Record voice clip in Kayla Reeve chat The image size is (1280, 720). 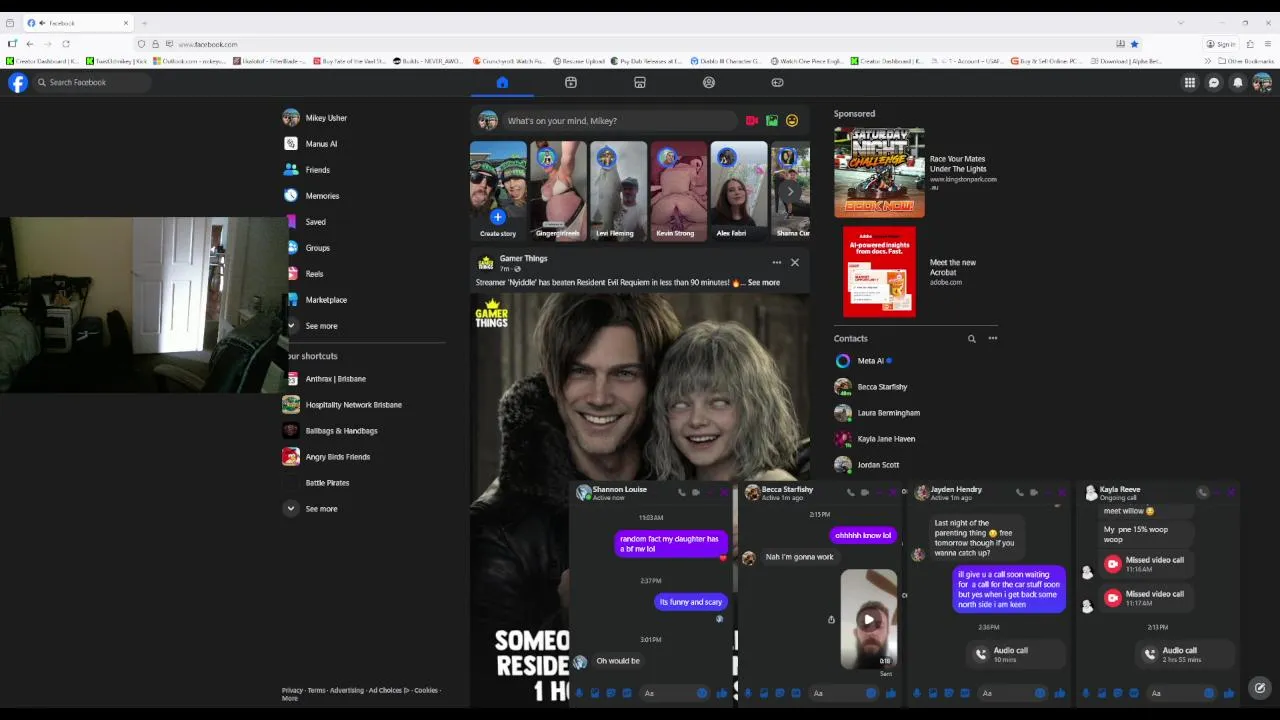coord(1086,693)
